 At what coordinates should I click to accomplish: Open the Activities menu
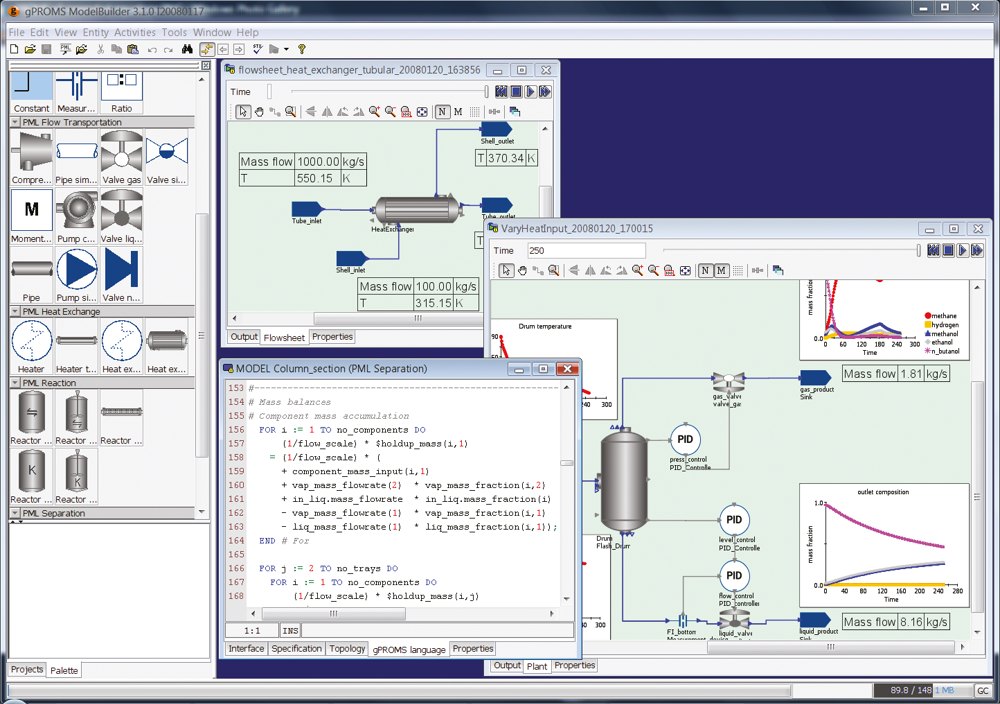point(135,32)
